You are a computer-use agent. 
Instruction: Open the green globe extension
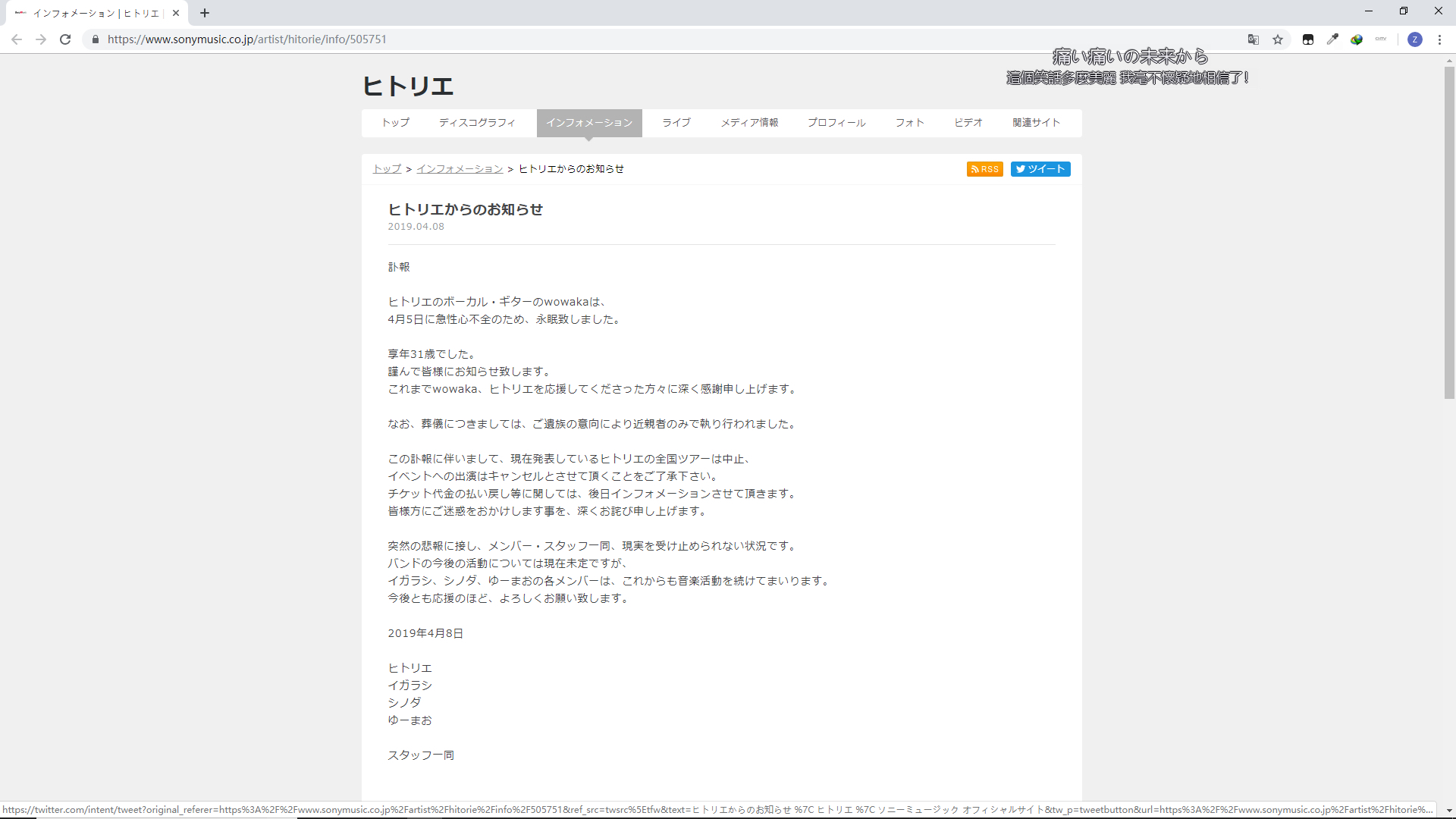click(1357, 39)
